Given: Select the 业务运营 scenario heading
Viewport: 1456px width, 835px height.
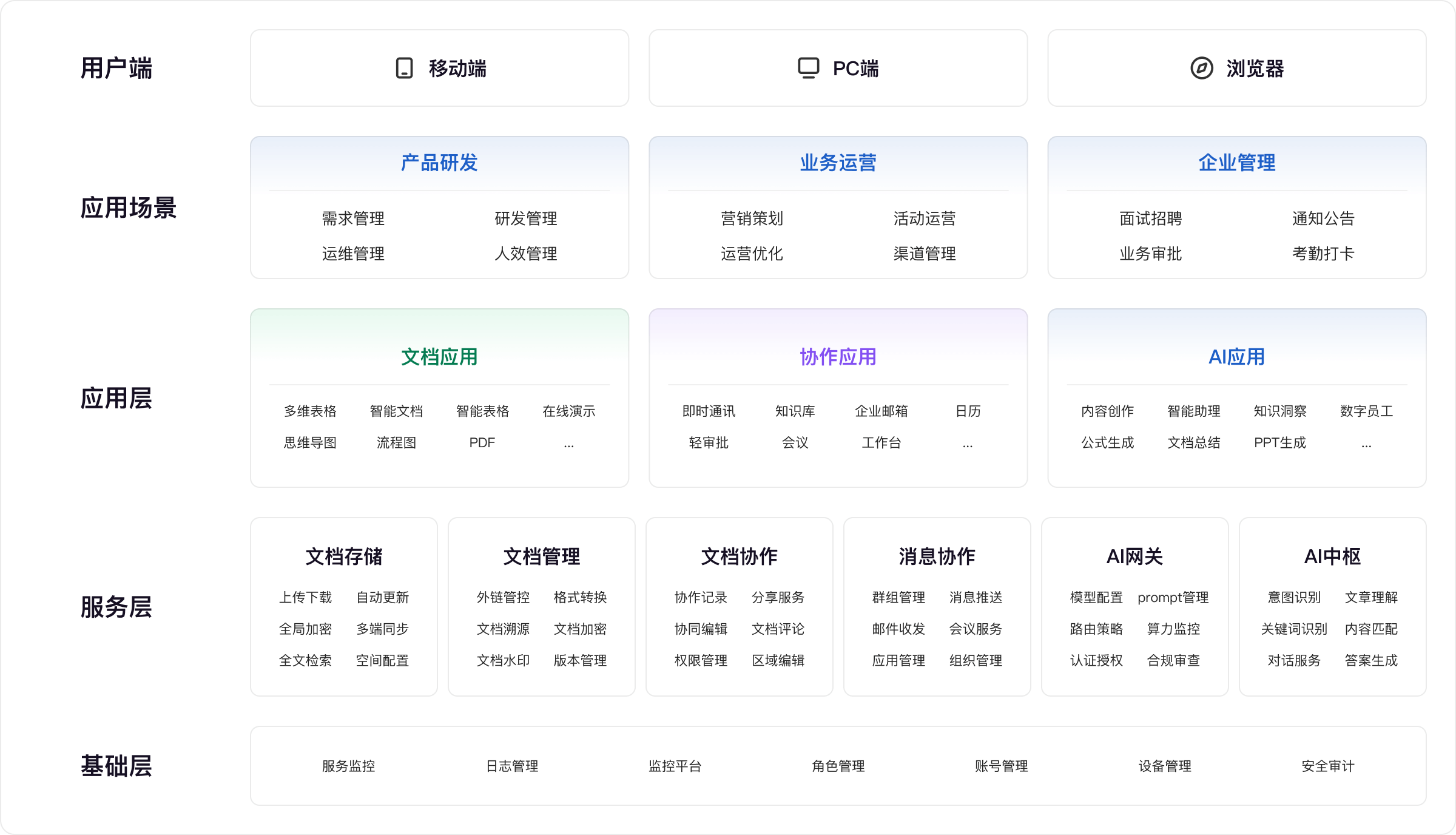Looking at the screenshot, I should pos(838,163).
